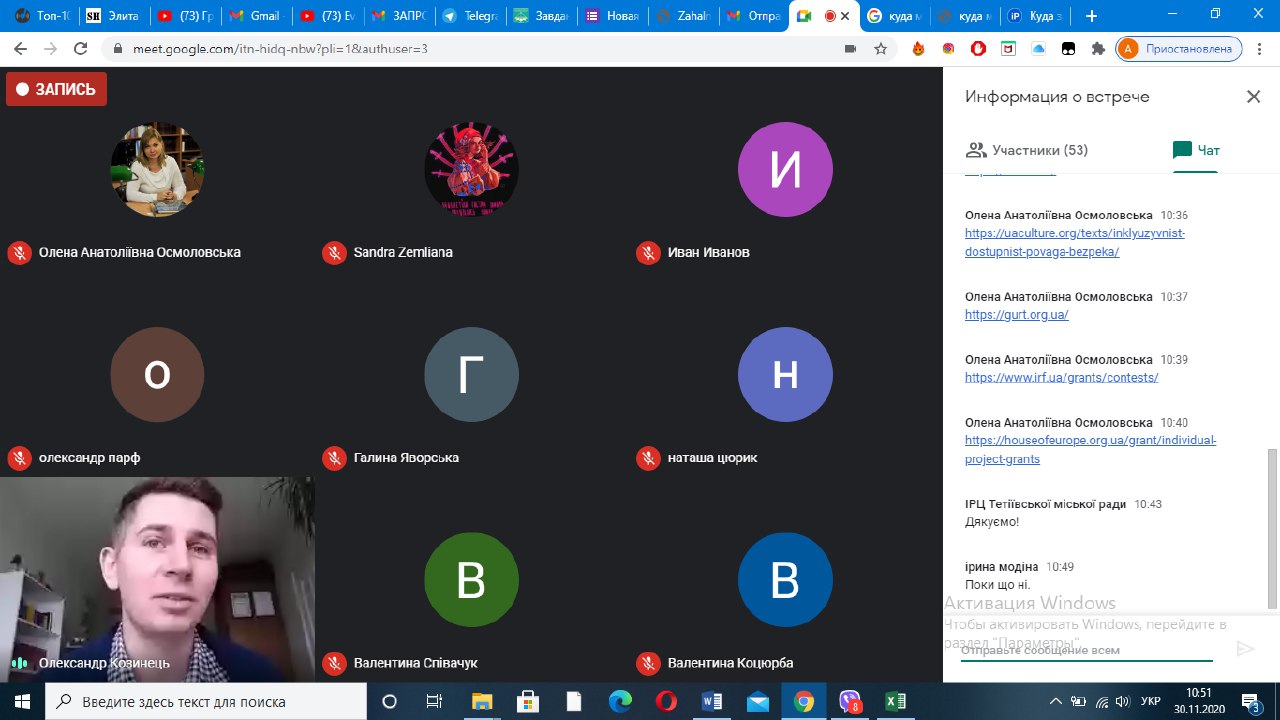This screenshot has width=1280, height=720.
Task: Open a new browser tab
Action: click(x=1091, y=16)
